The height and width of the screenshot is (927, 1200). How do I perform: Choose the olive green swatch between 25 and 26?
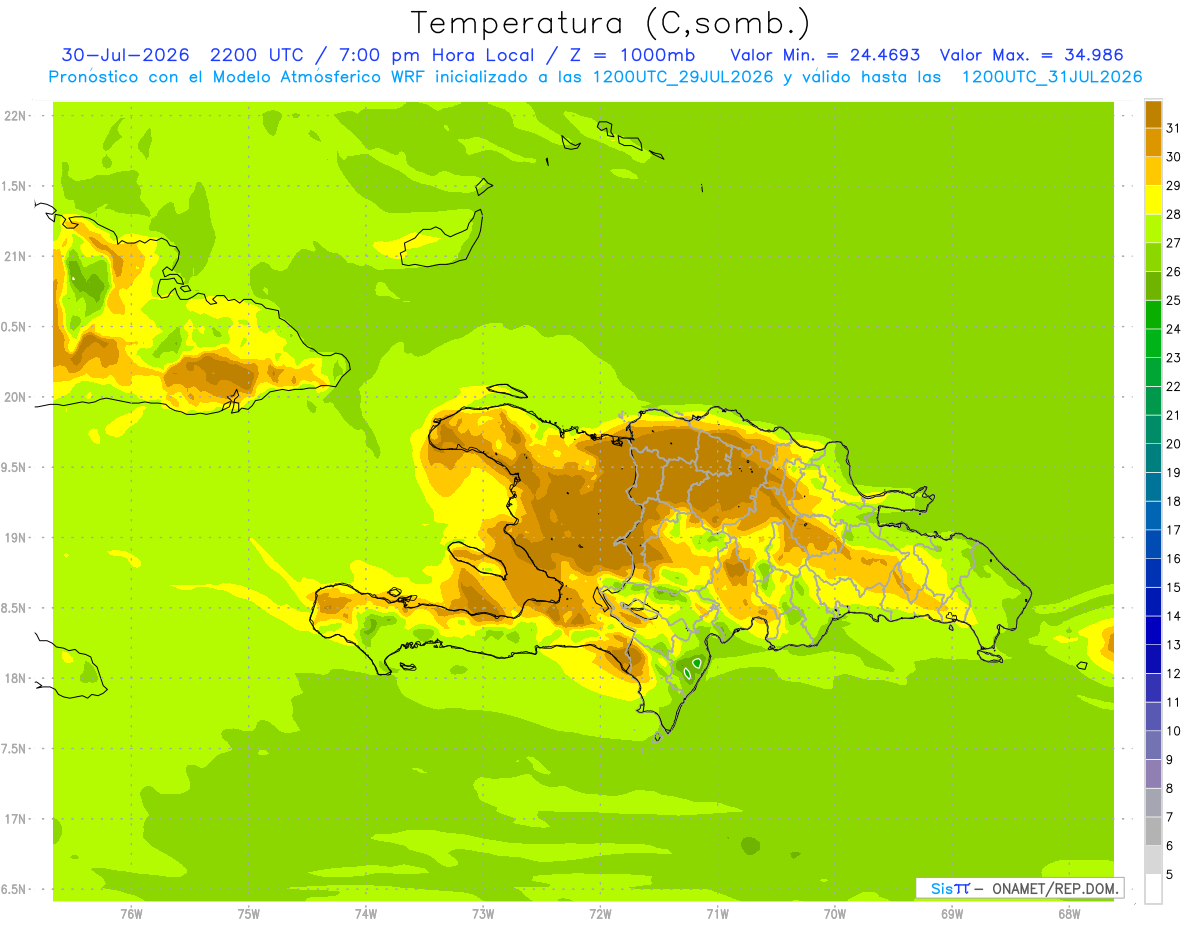(1153, 285)
